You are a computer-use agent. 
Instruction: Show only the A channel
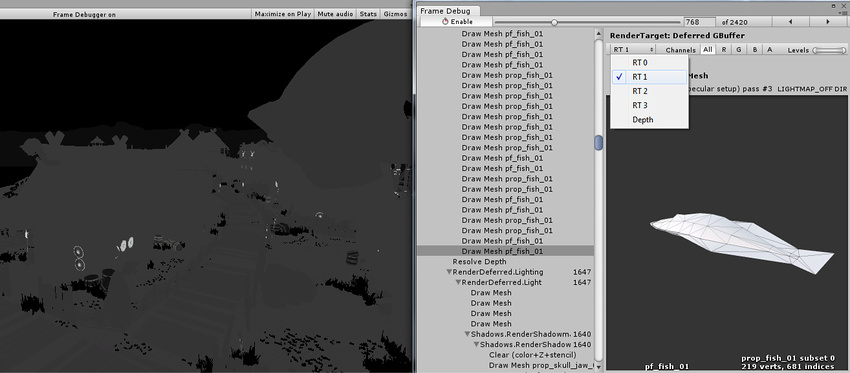769,50
